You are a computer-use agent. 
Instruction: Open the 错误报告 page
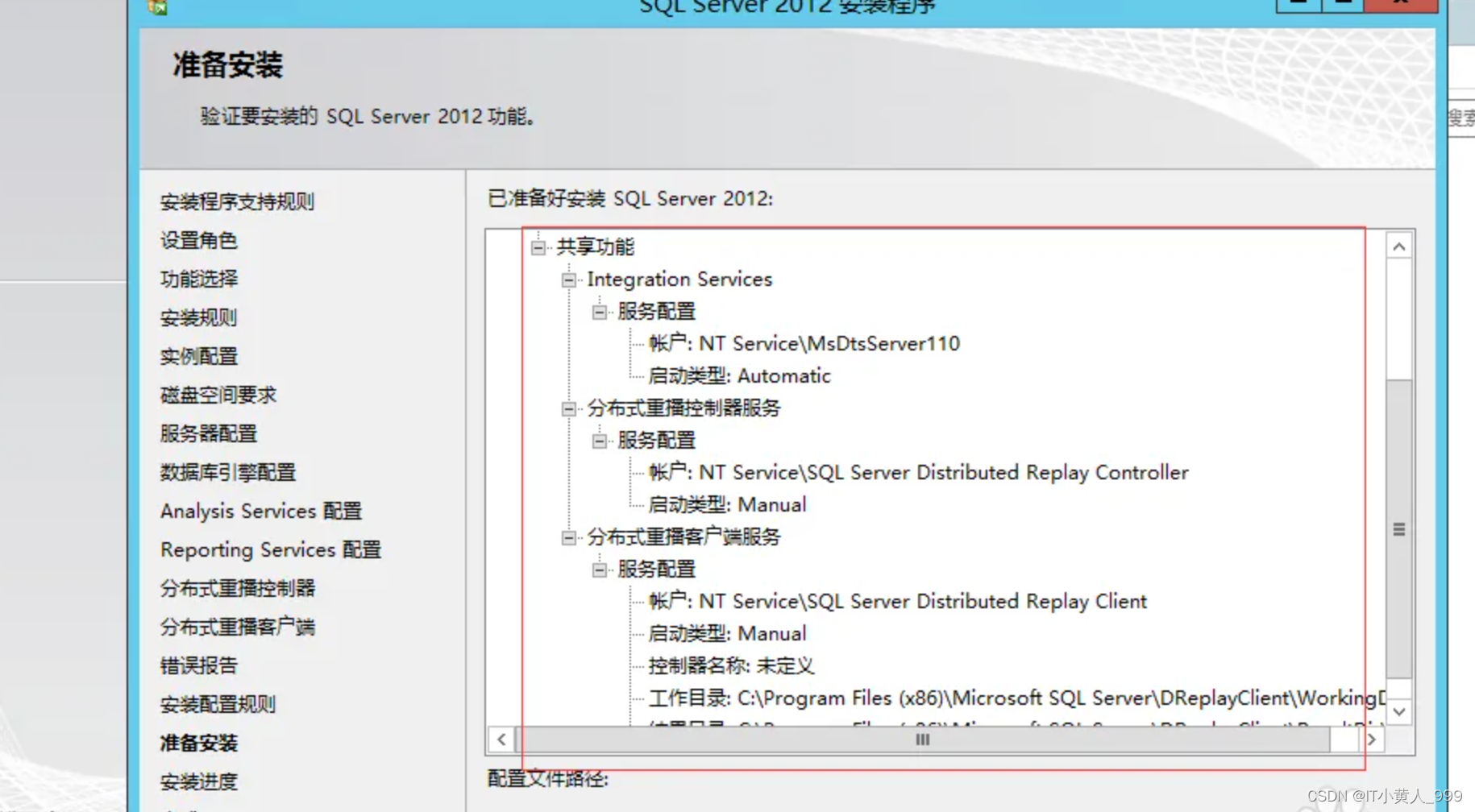(198, 665)
